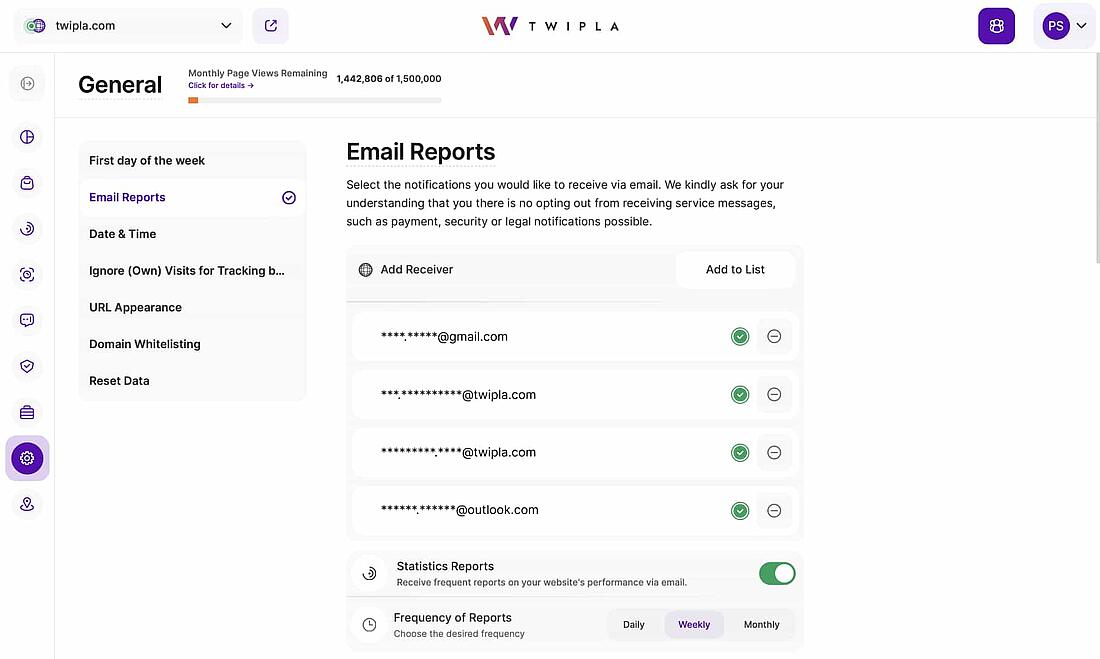Expand the PS user account menu chevron
The height and width of the screenshot is (659, 1100).
[1081, 26]
